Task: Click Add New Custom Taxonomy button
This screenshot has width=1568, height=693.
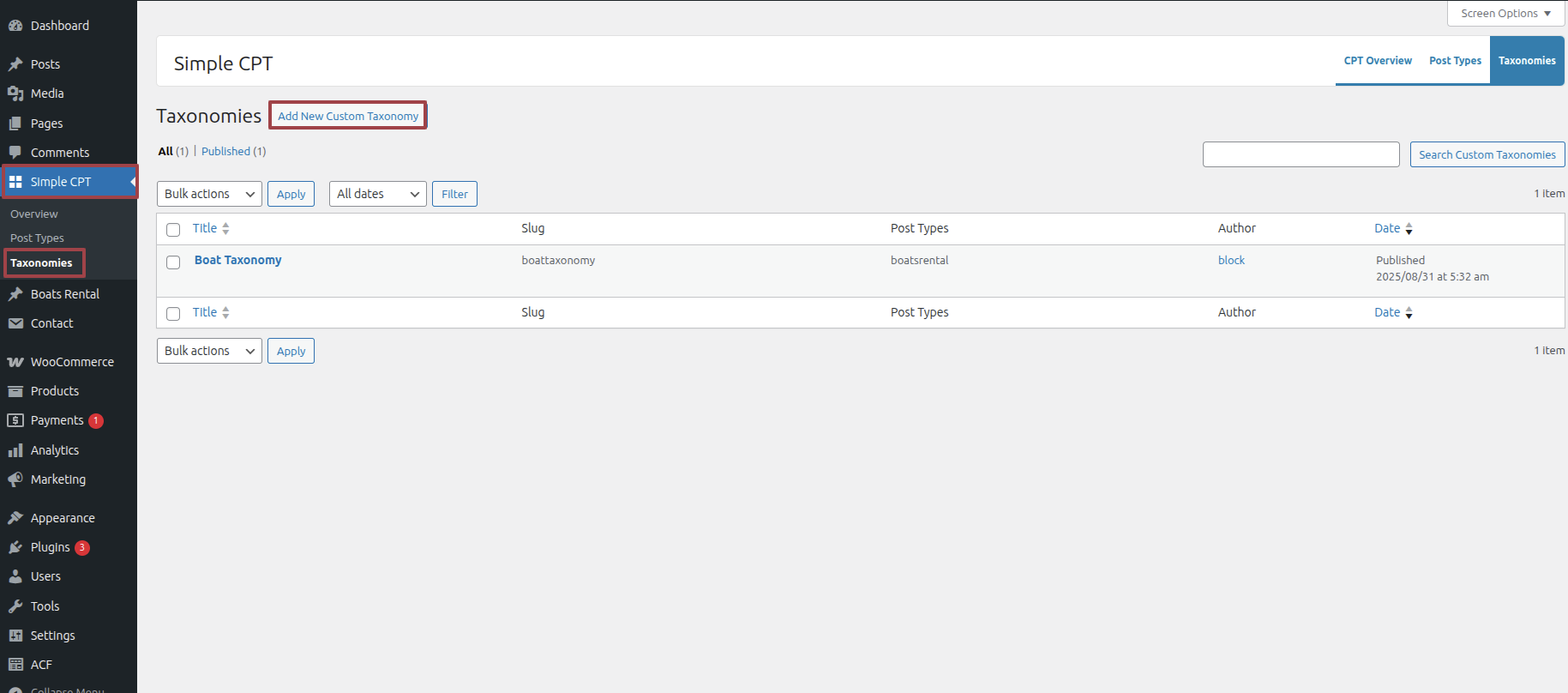Action: (x=348, y=116)
